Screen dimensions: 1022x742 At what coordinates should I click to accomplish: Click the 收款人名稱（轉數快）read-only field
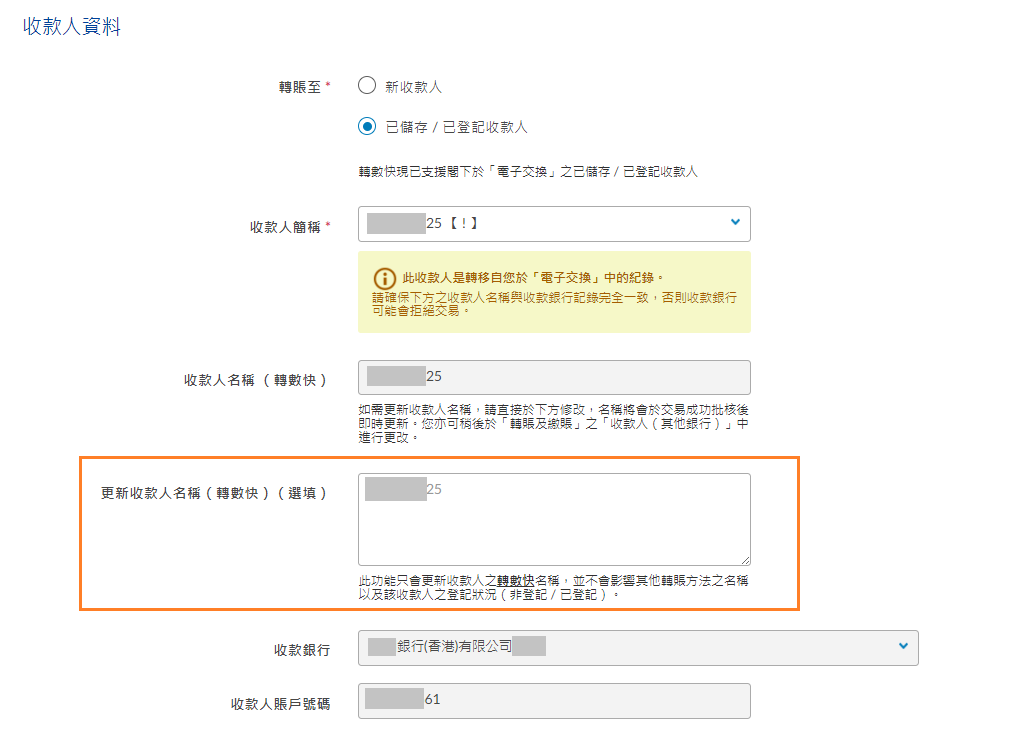click(x=553, y=377)
